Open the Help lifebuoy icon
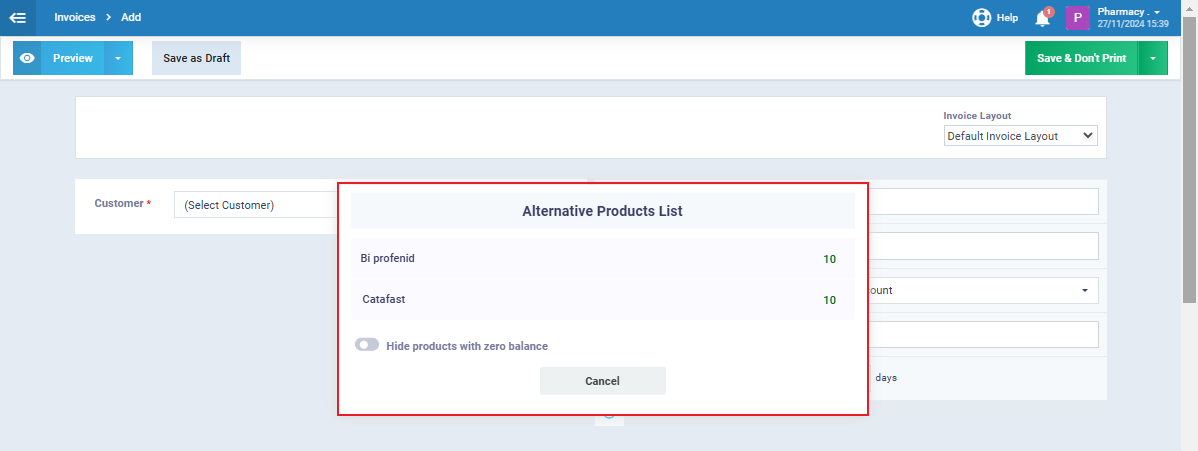This screenshot has height=451, width=1198. (x=981, y=18)
